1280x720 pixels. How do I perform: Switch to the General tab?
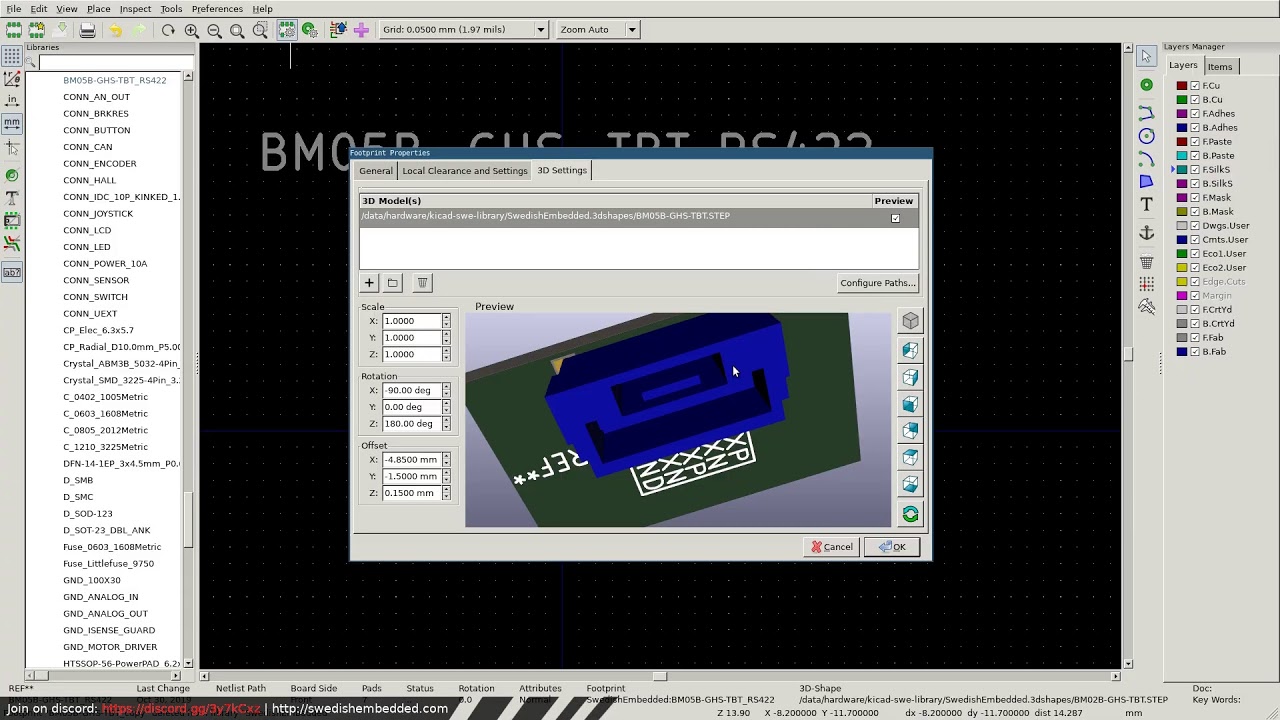click(x=376, y=171)
